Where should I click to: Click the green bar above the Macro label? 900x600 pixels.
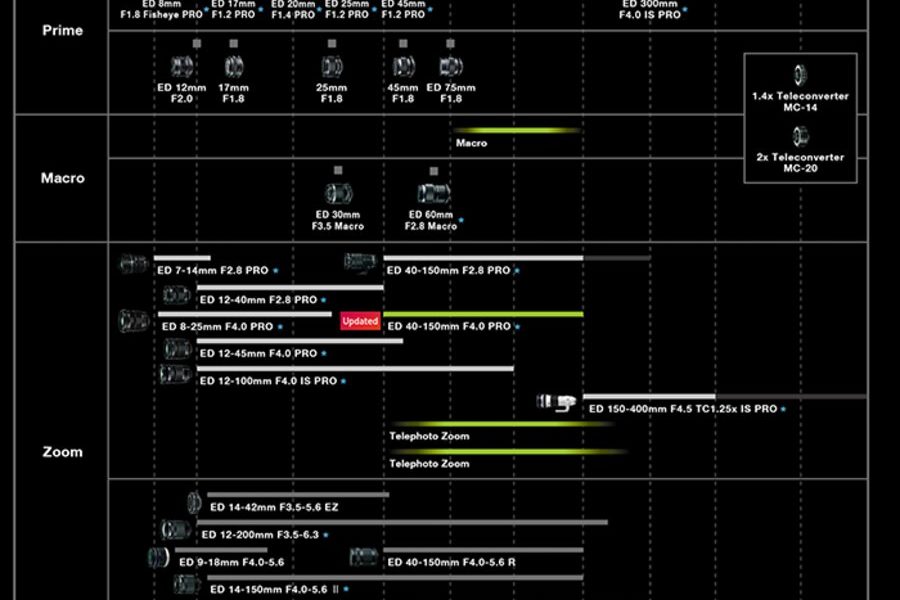tap(517, 130)
